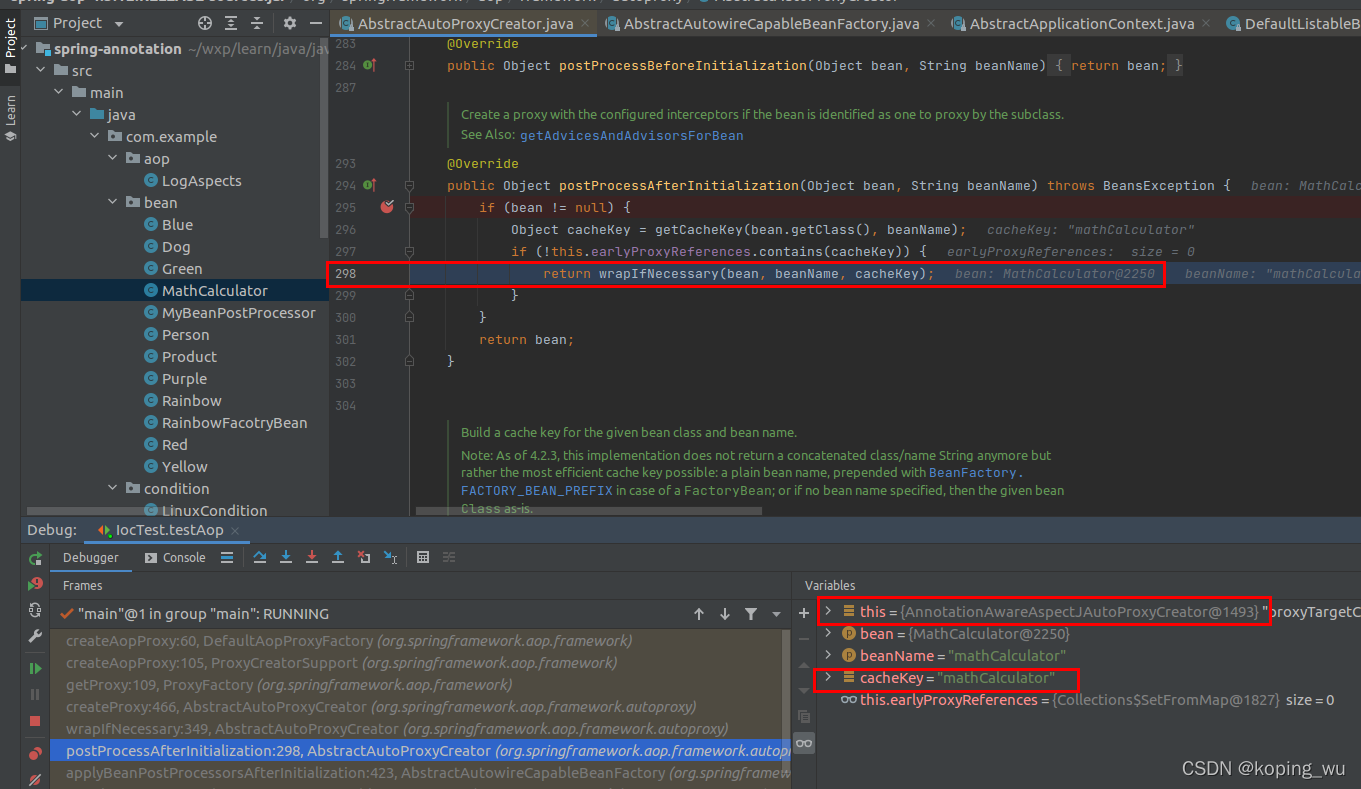Expand the bean variable node
Viewport: 1361px width, 789px height.
click(x=828, y=633)
